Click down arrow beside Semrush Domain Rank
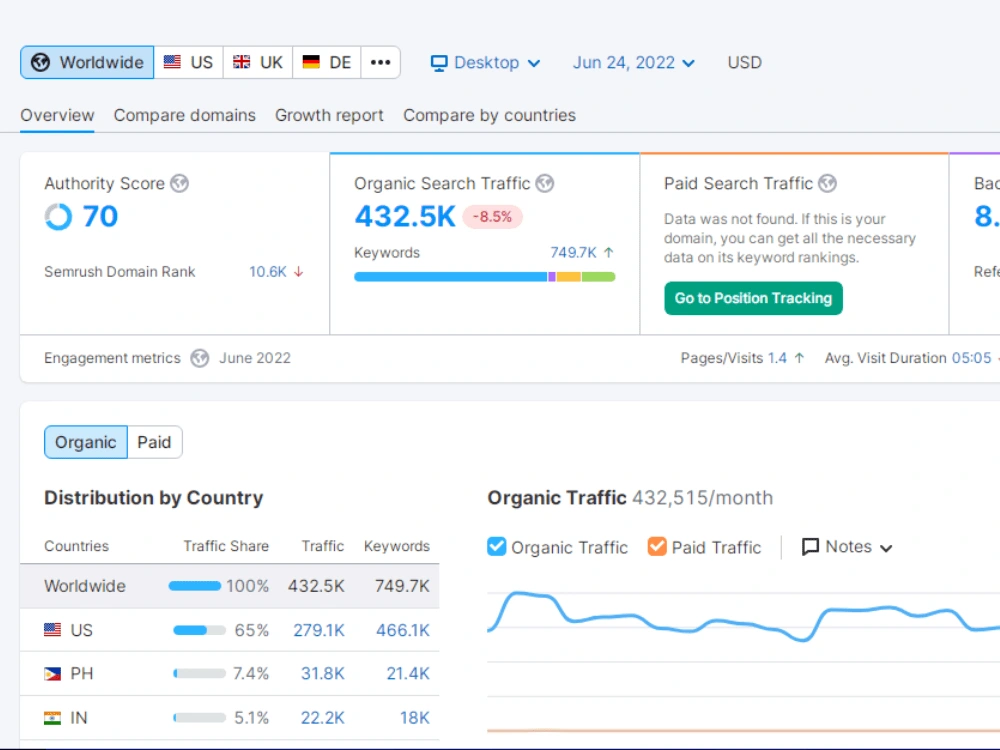Screen dimensions: 1000x750 [x=298, y=272]
